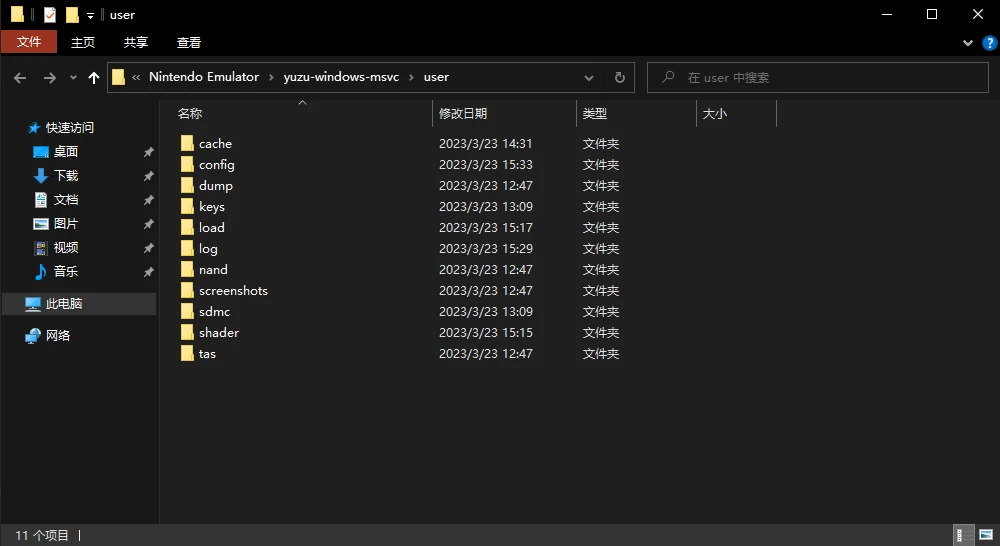Image resolution: width=1000 pixels, height=546 pixels.
Task: Go forward with the forward arrow
Action: click(x=50, y=78)
